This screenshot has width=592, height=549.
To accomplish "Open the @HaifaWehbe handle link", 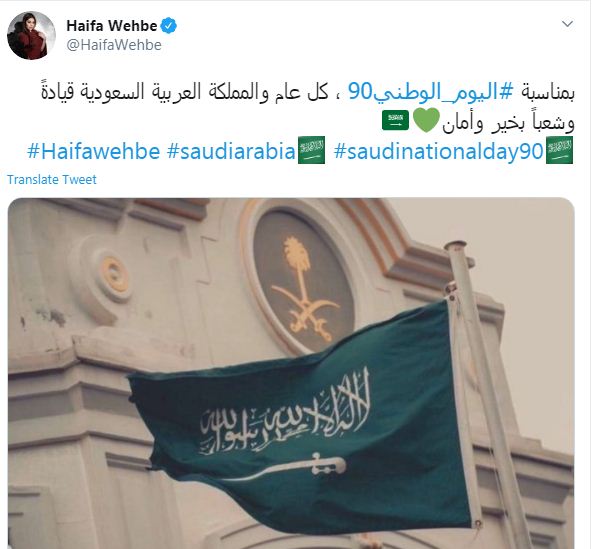I will click(114, 45).
